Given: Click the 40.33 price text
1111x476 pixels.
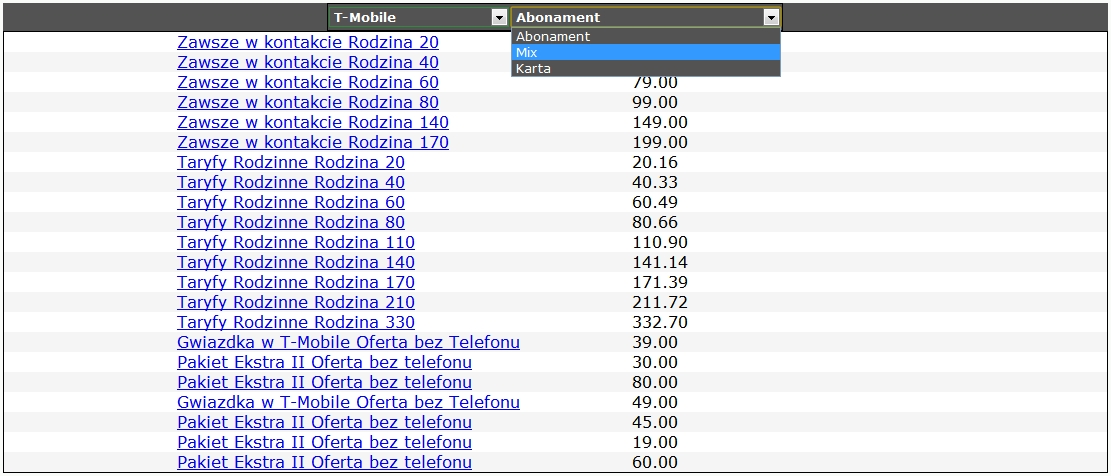Looking at the screenshot, I should [x=655, y=182].
